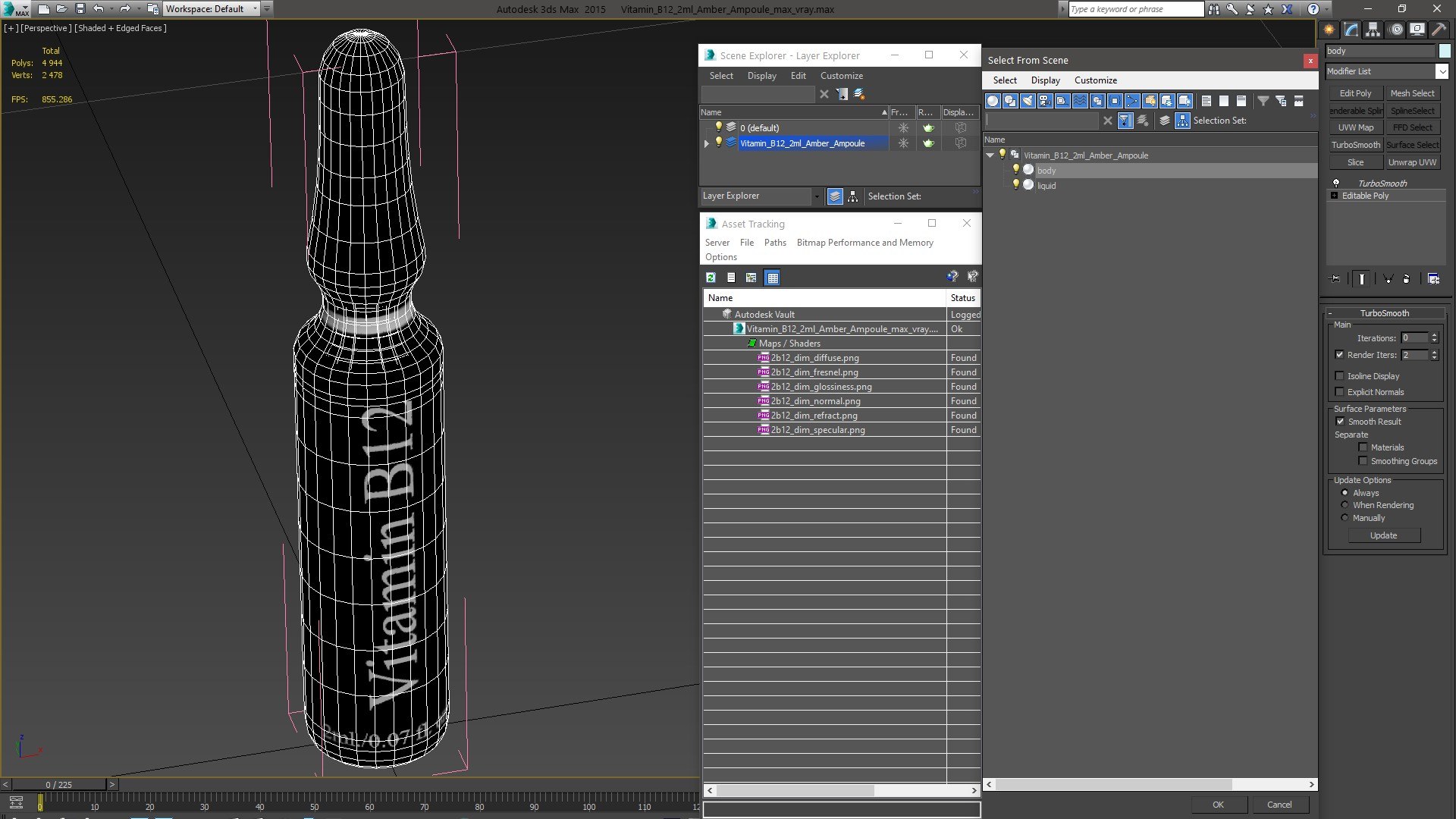This screenshot has height=819, width=1456.
Task: Open the Layer Explorer dropdown
Action: [x=817, y=196]
